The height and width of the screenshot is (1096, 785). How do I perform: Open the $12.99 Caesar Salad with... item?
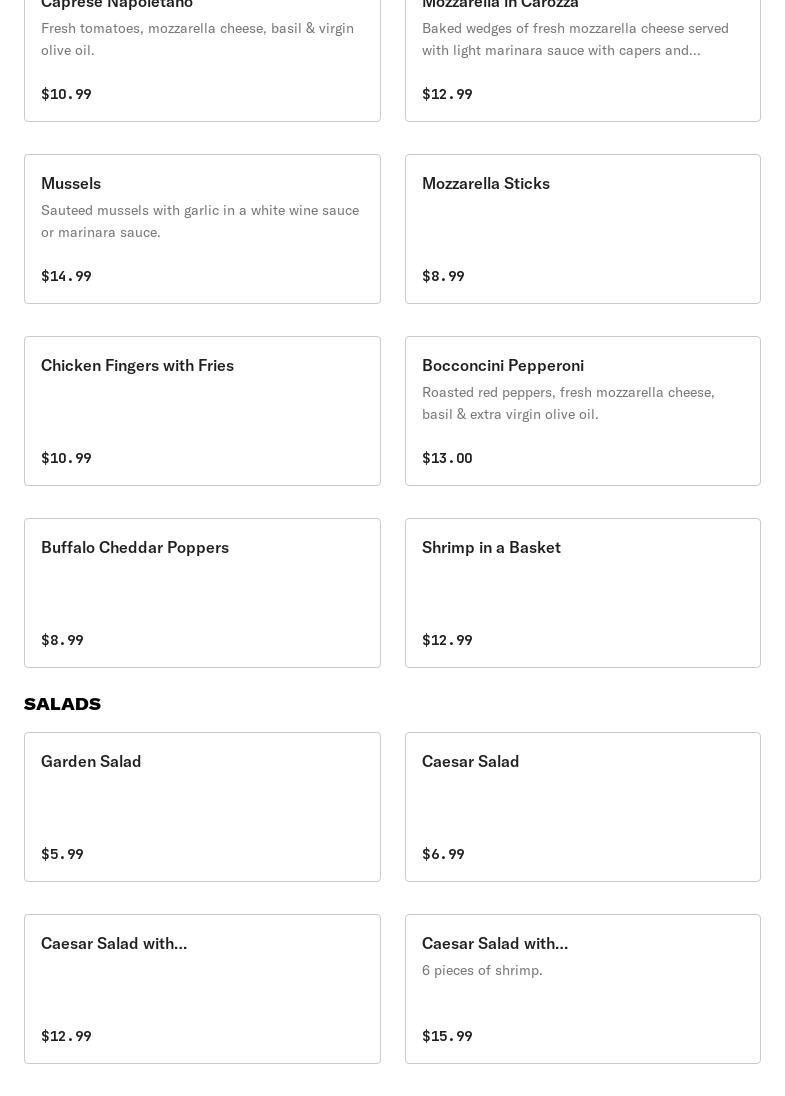(202, 989)
